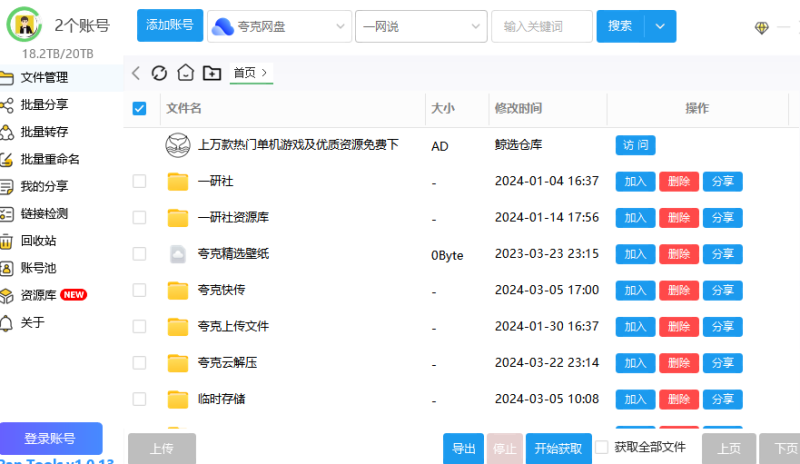The width and height of the screenshot is (800, 464).
Task: Expand the 搜索 button dropdown arrow
Action: click(x=660, y=26)
